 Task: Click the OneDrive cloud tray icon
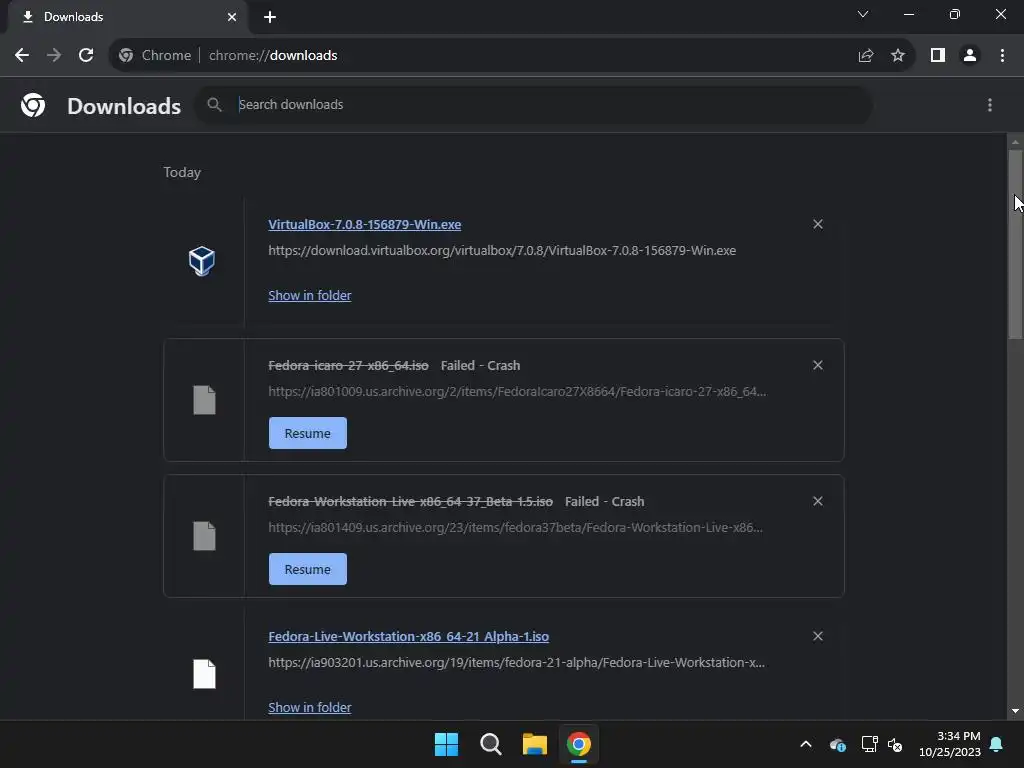pyautogui.click(x=838, y=744)
